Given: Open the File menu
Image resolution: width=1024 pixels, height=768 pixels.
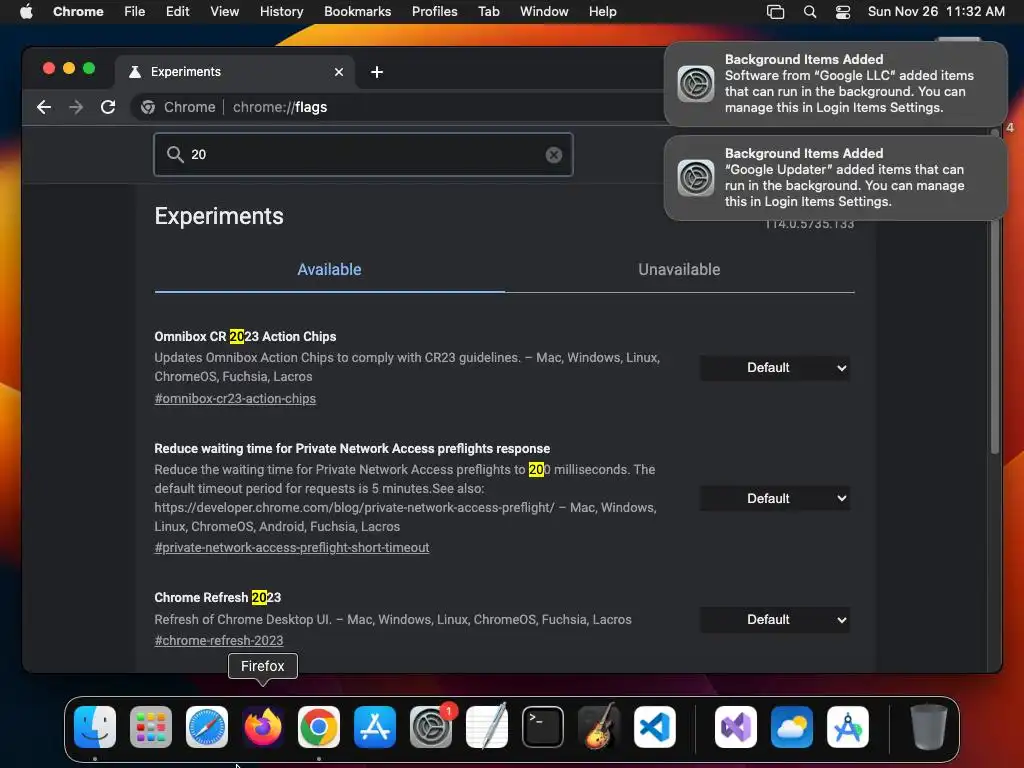Looking at the screenshot, I should point(135,11).
